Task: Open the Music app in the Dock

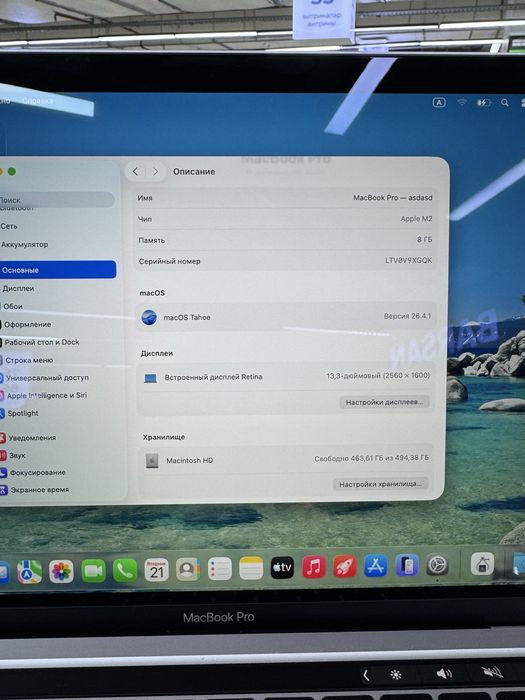Action: [x=314, y=567]
